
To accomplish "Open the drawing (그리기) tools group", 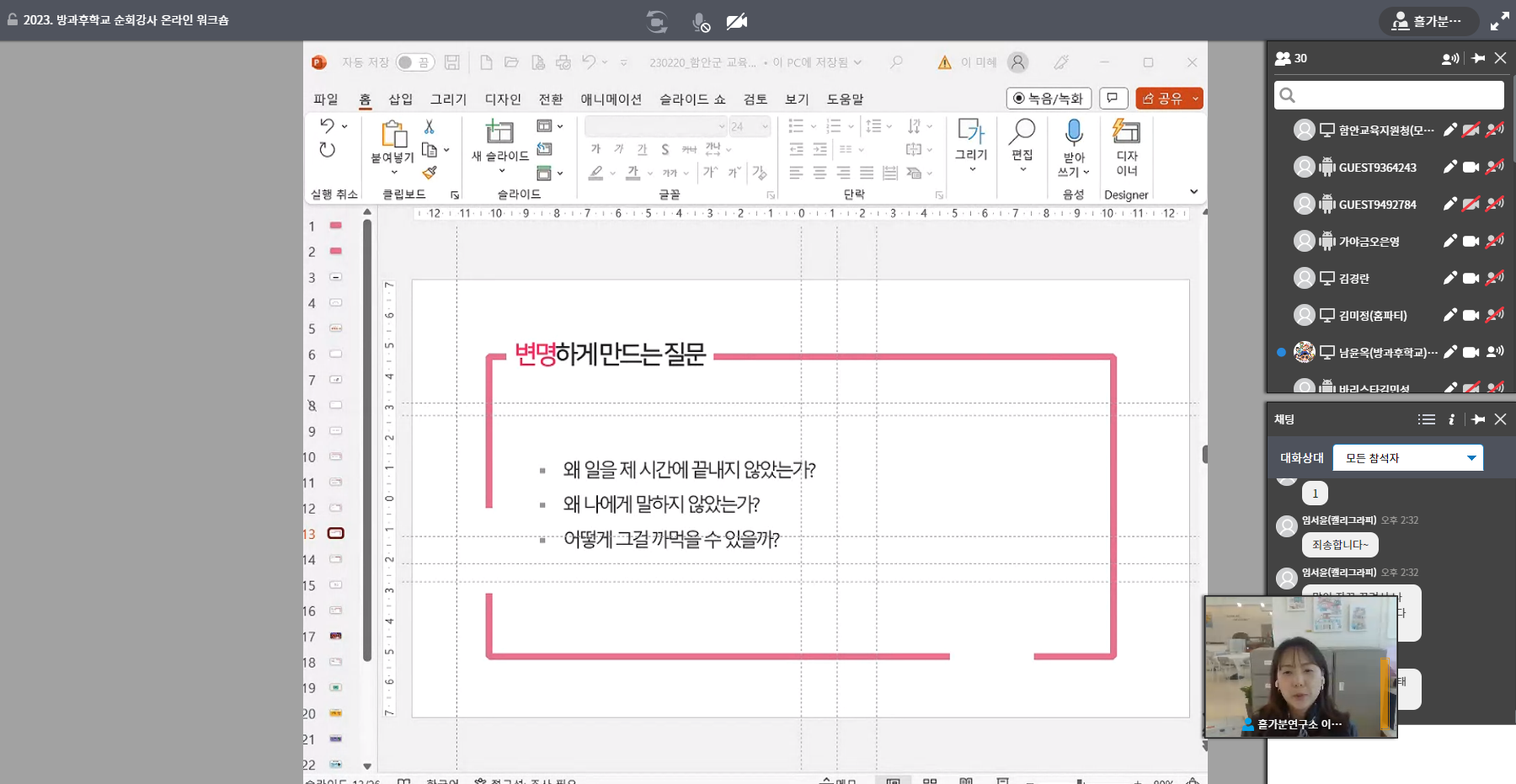I will (971, 145).
